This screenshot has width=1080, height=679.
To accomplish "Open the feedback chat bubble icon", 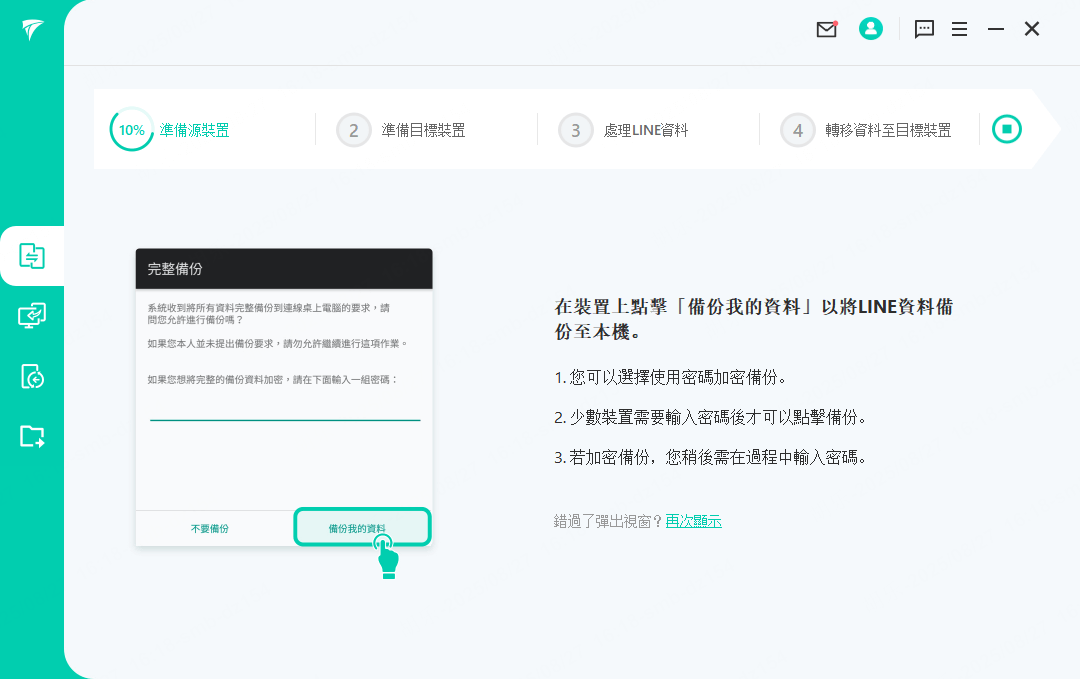I will 924,29.
